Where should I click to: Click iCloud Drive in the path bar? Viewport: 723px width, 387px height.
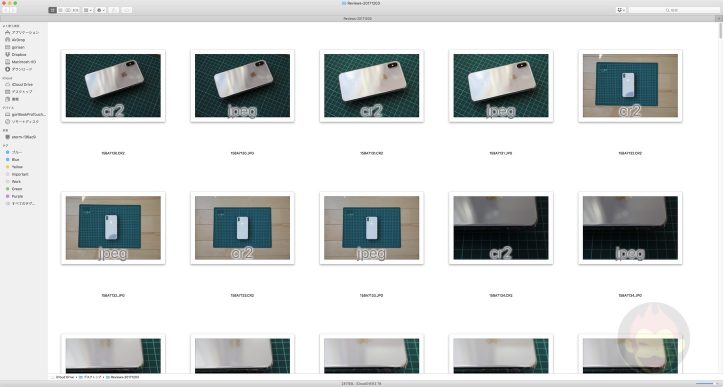pyautogui.click(x=64, y=377)
